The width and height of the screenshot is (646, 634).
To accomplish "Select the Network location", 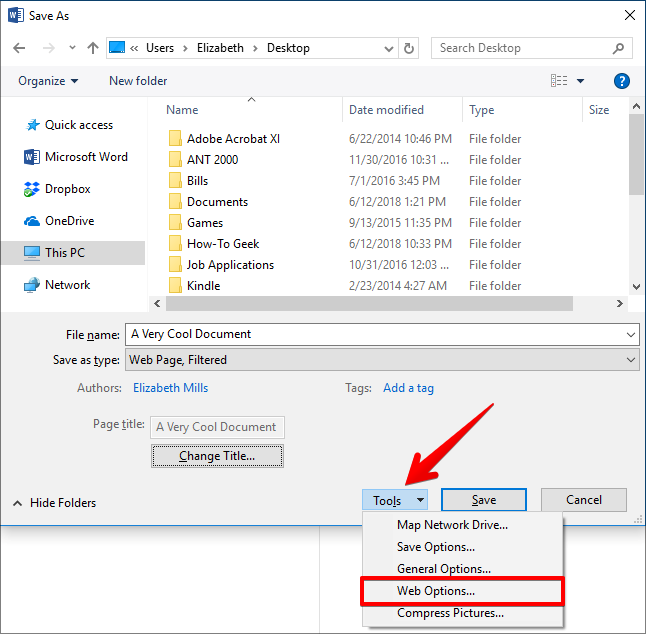I will click(x=67, y=285).
